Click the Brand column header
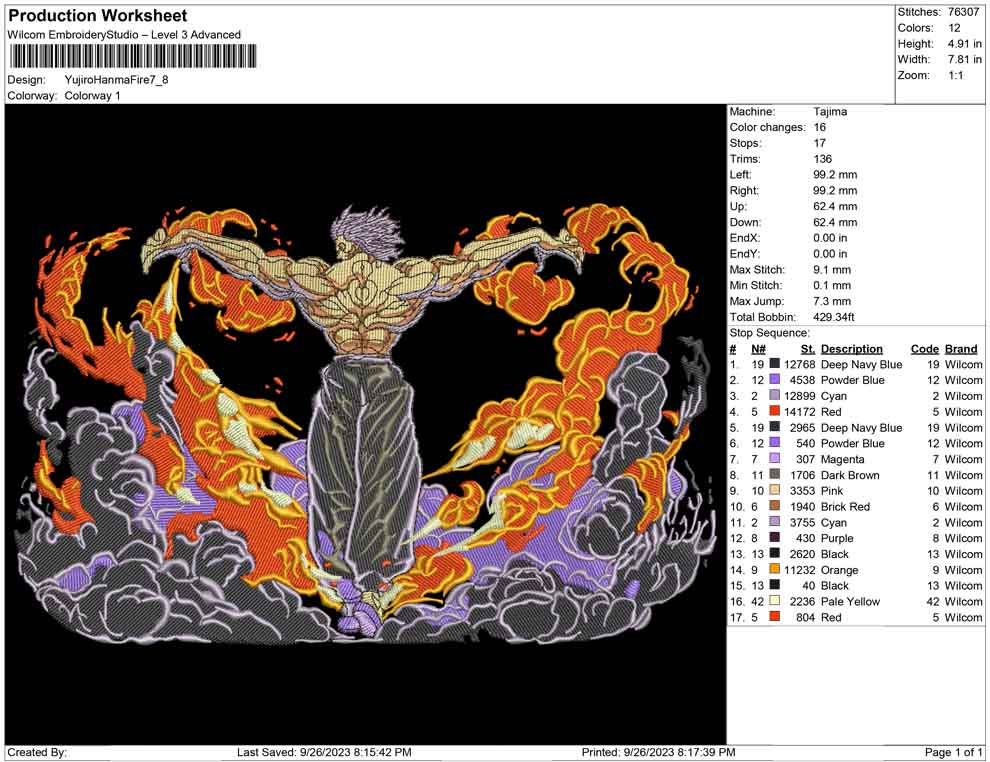990x762 pixels. [x=961, y=349]
